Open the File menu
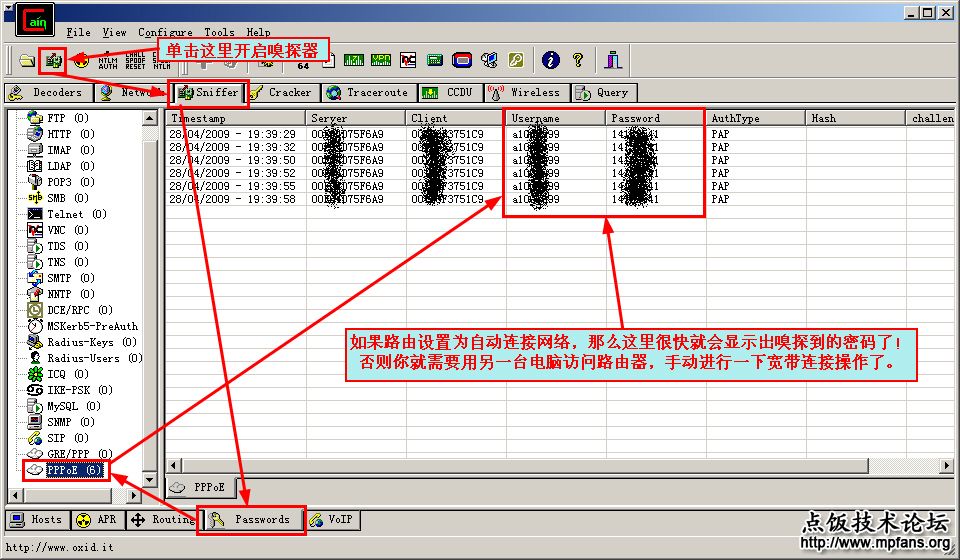This screenshot has height=560, width=960. tap(78, 32)
